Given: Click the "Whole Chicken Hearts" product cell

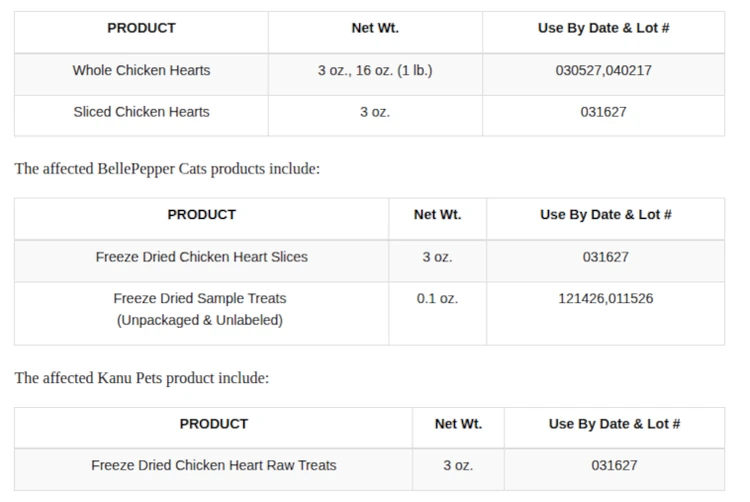Looking at the screenshot, I should coord(141,71).
